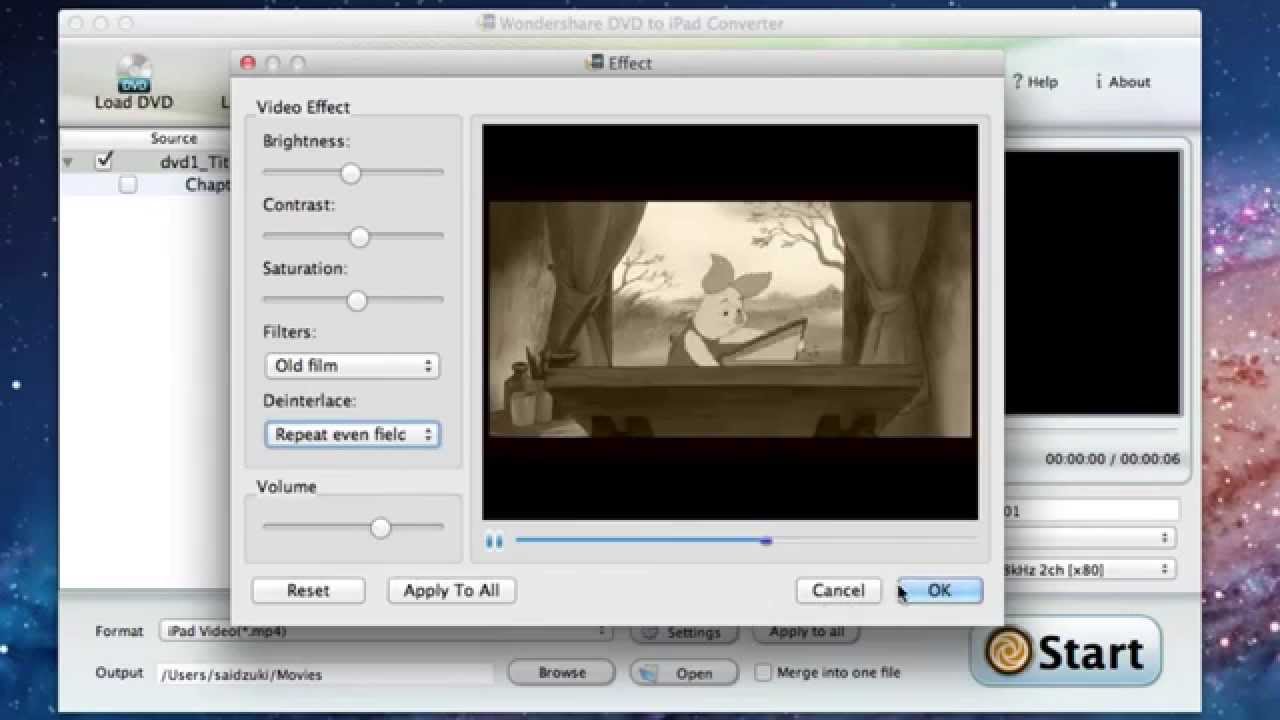Open the audio 2ch dropdown in main window
1280x720 pixels.
pyautogui.click(x=1089, y=569)
